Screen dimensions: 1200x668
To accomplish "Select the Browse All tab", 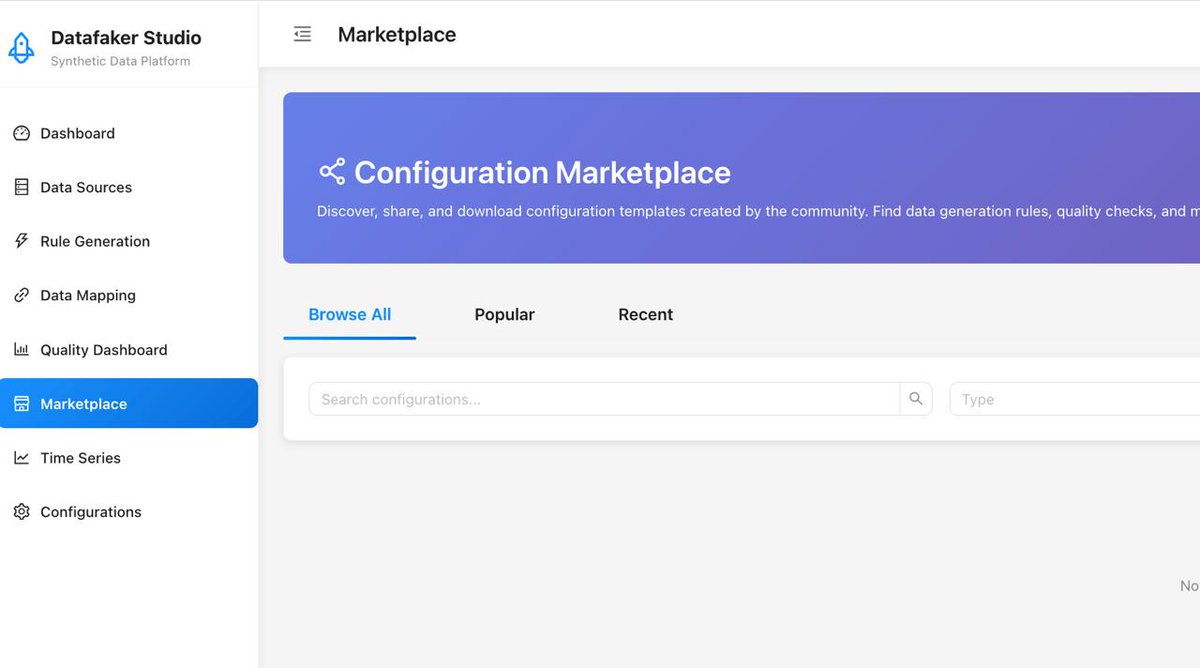I will (x=349, y=314).
